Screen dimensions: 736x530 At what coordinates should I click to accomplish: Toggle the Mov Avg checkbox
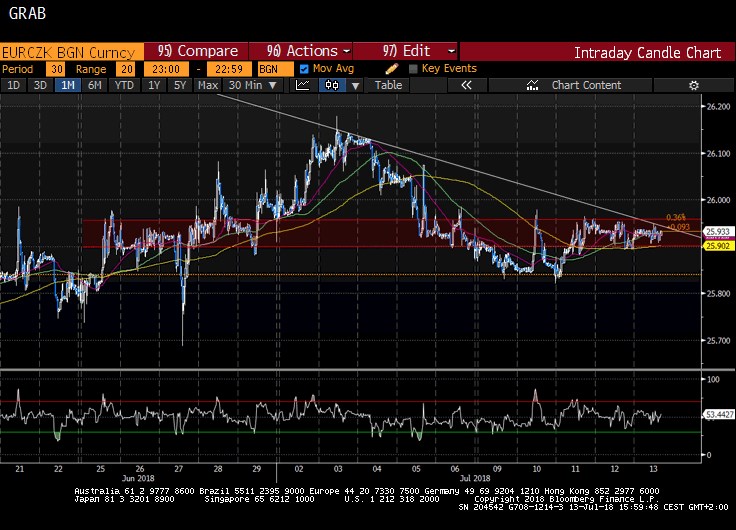[x=305, y=68]
